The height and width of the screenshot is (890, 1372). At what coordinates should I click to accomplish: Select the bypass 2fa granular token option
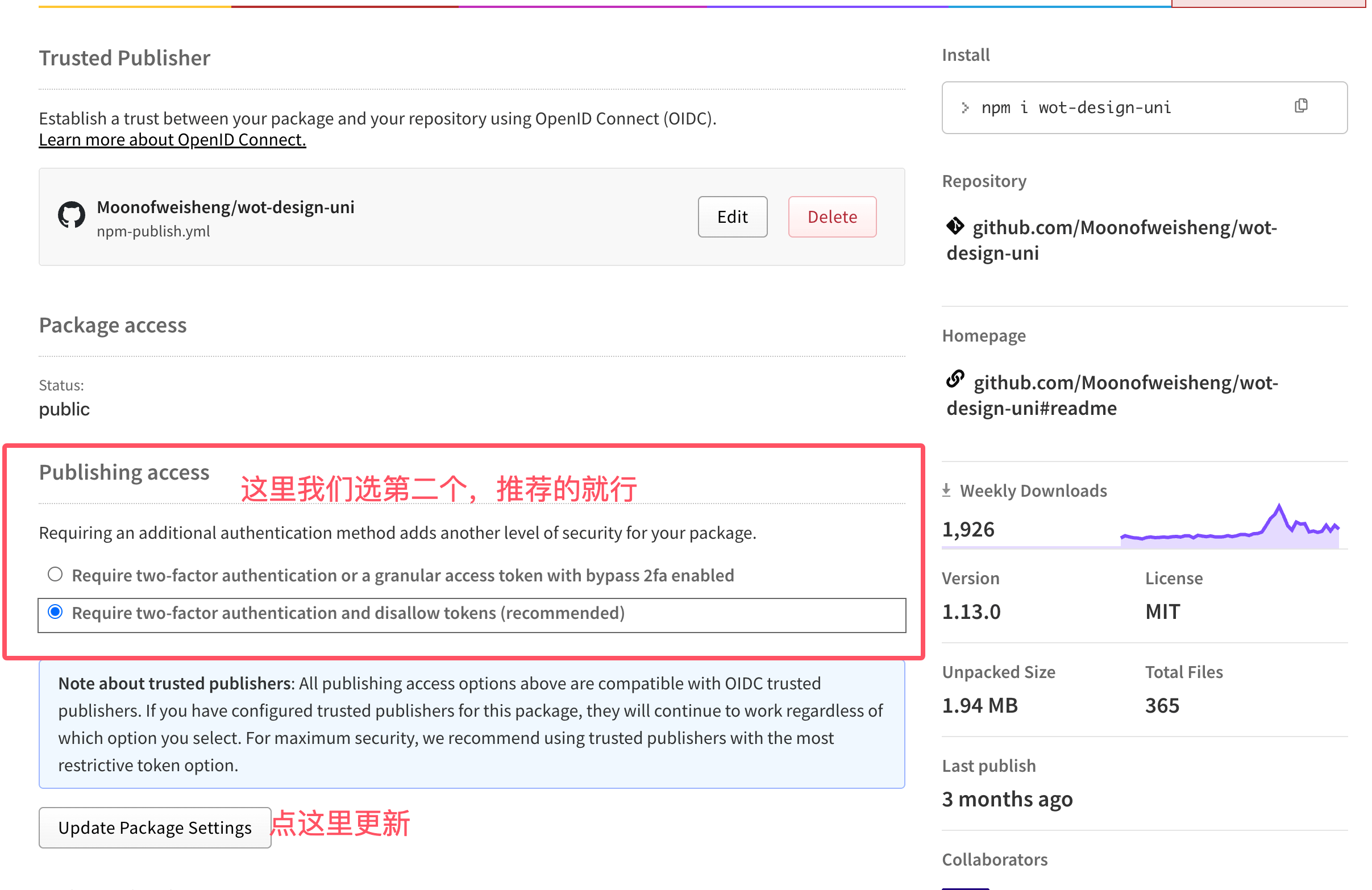pos(55,574)
